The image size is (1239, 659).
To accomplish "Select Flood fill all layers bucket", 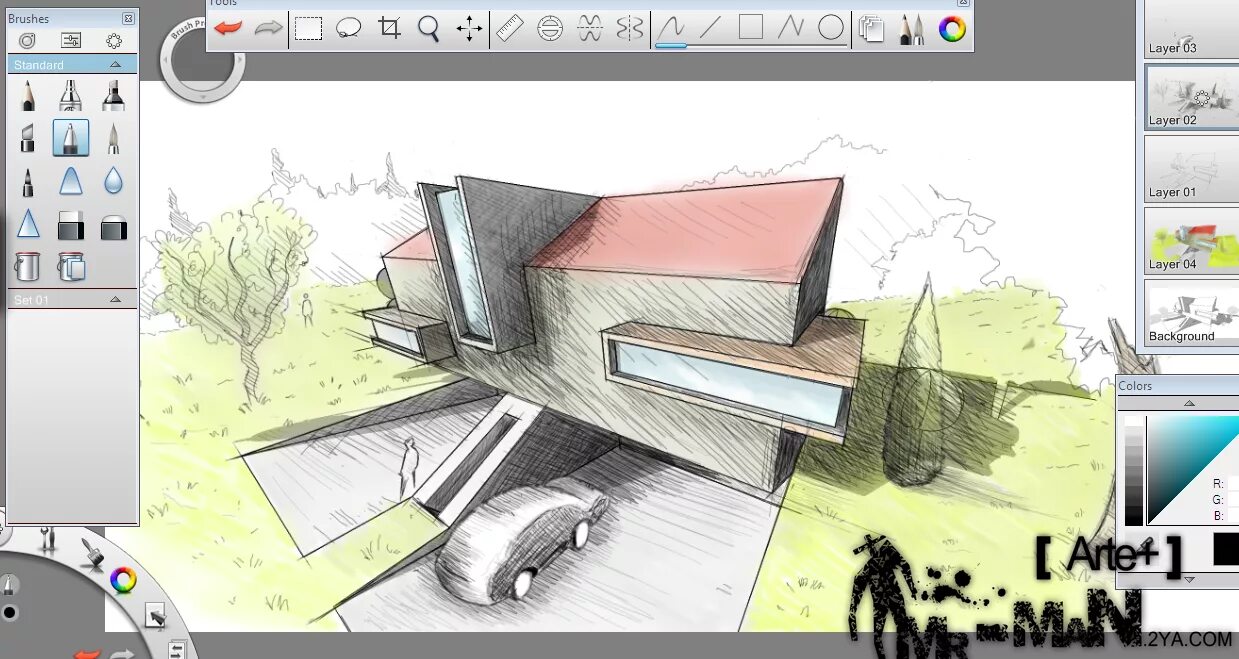I will (x=71, y=266).
